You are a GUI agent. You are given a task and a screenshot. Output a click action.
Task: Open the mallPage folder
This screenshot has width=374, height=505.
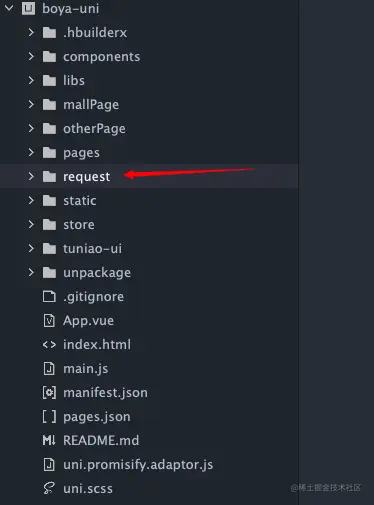tap(149, 104)
